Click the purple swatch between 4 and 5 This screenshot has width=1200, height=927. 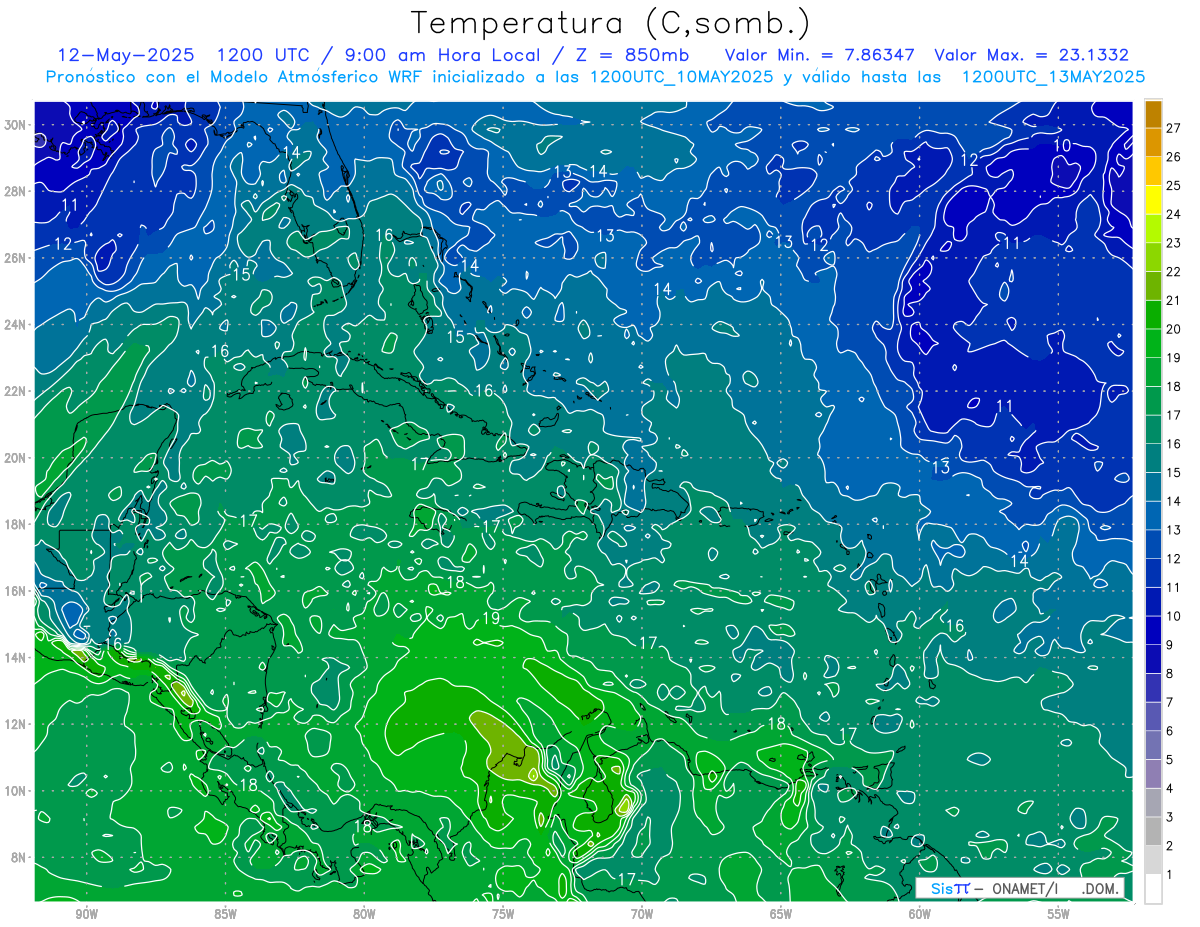click(1153, 774)
